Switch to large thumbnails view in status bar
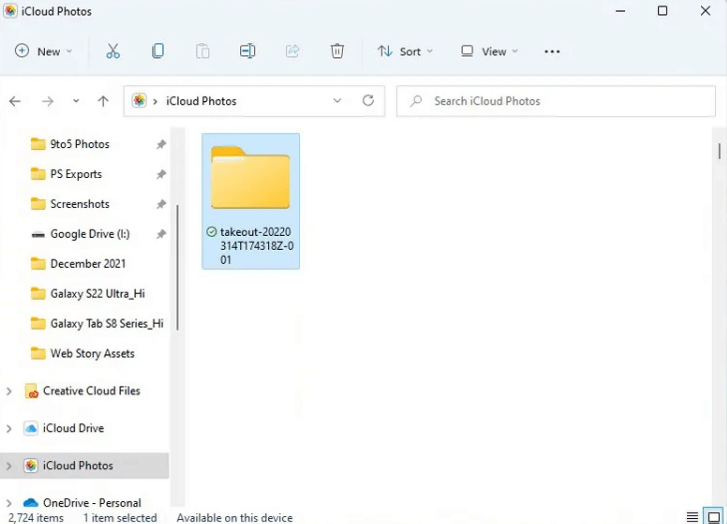Viewport: 727px width, 524px height. [713, 517]
